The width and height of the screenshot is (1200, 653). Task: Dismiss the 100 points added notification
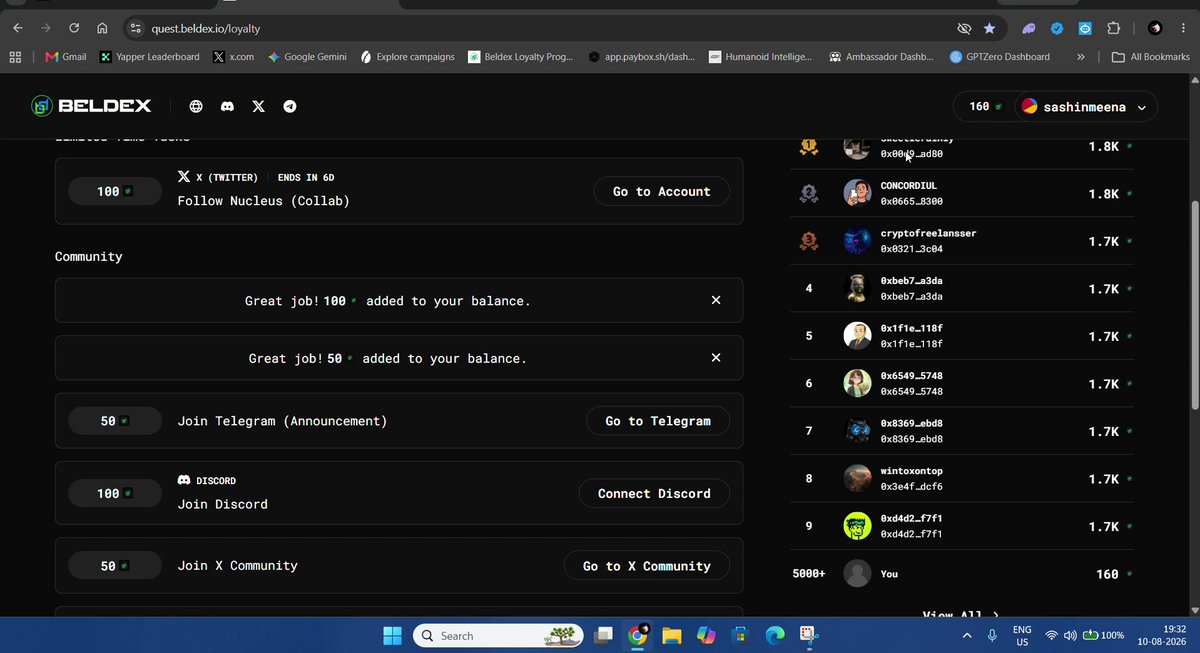716,300
